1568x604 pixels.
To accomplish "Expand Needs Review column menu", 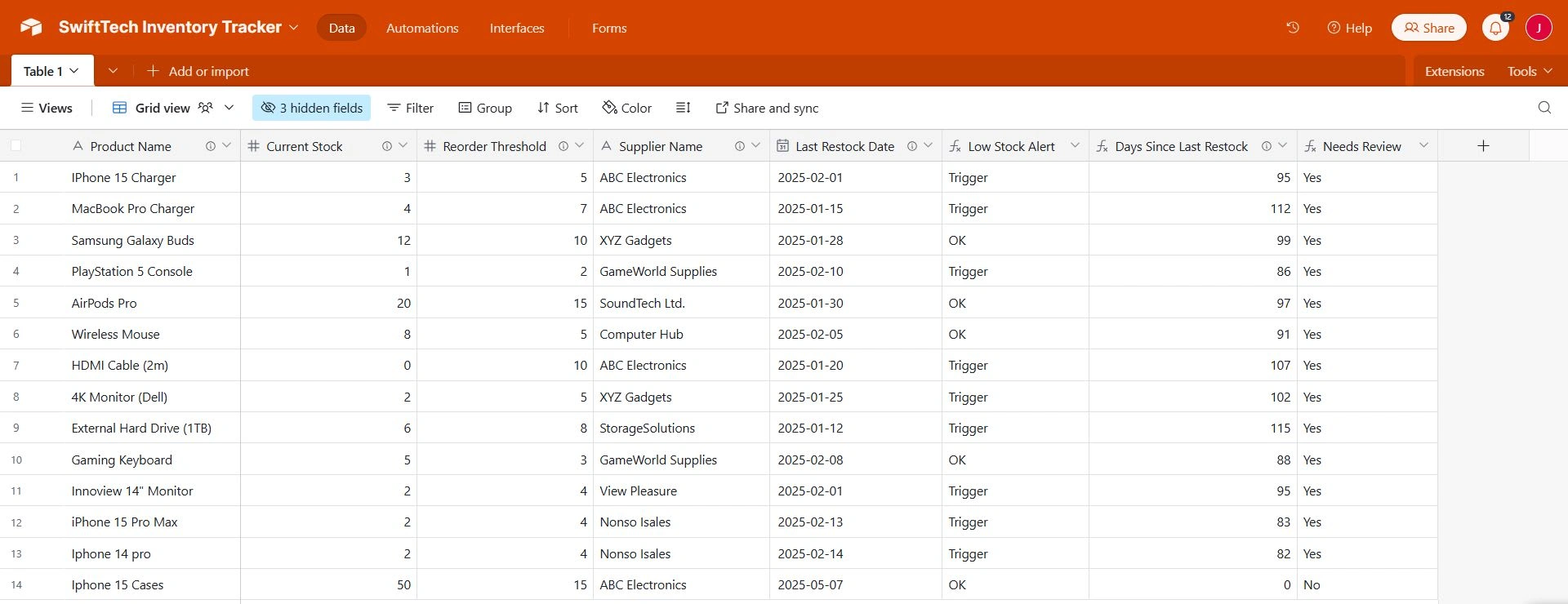I will click(1423, 145).
